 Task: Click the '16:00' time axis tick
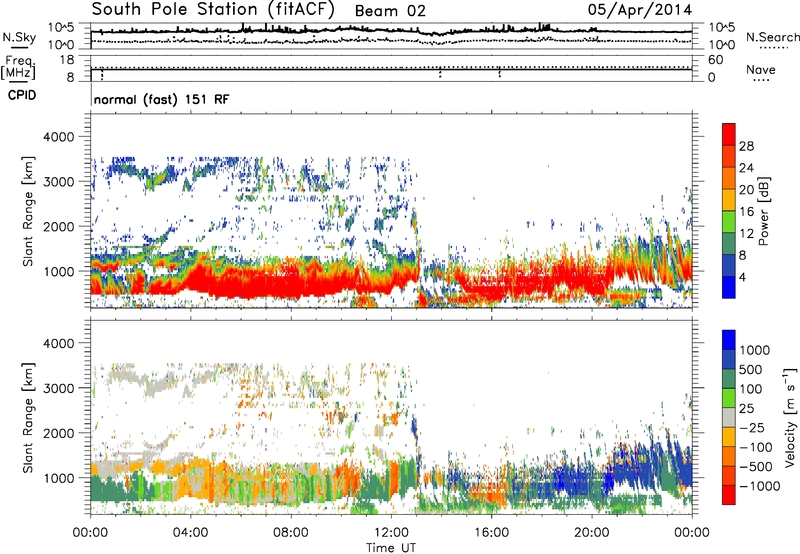491,533
